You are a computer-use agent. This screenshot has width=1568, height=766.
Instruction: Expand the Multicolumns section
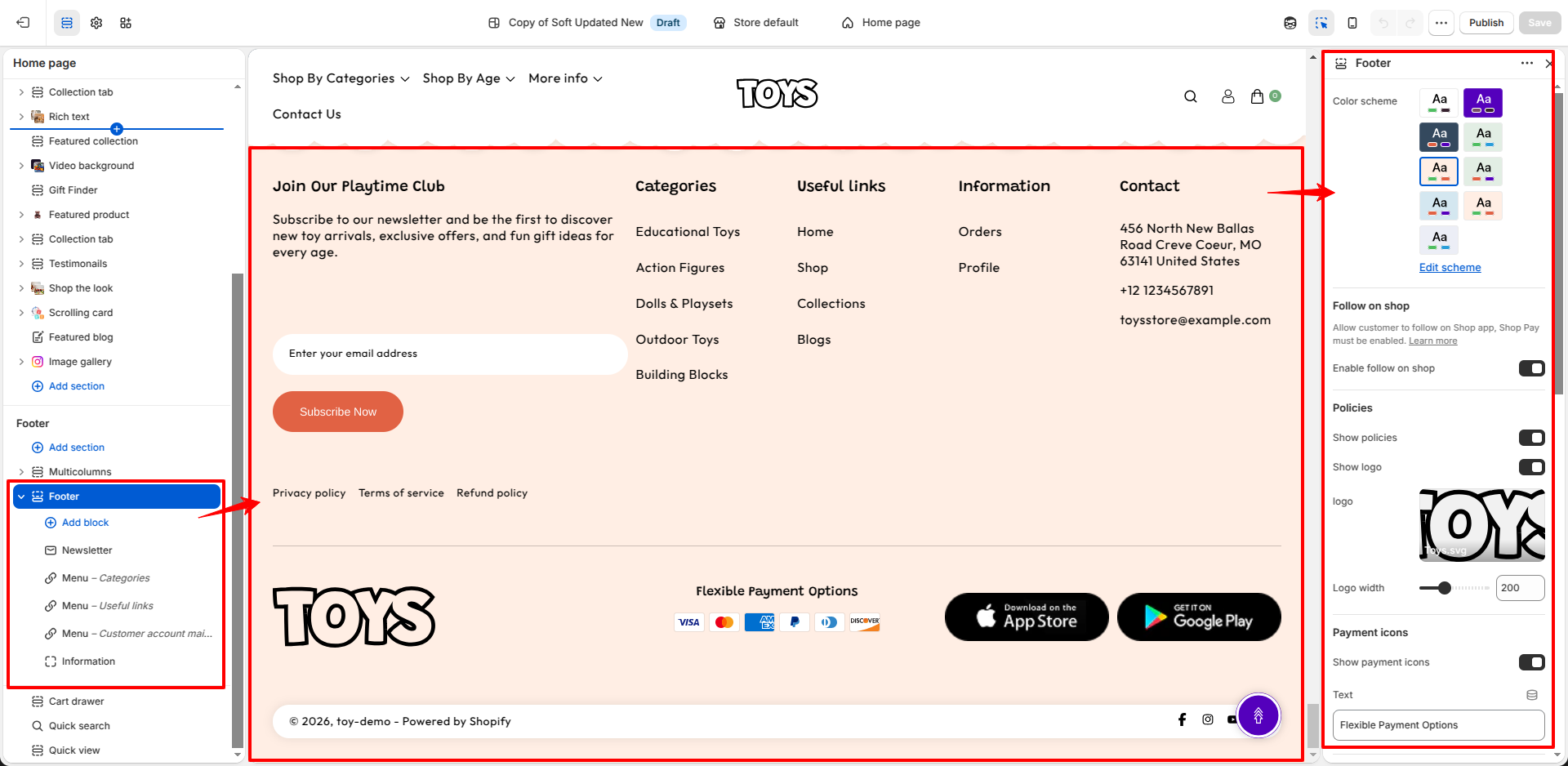(21, 472)
